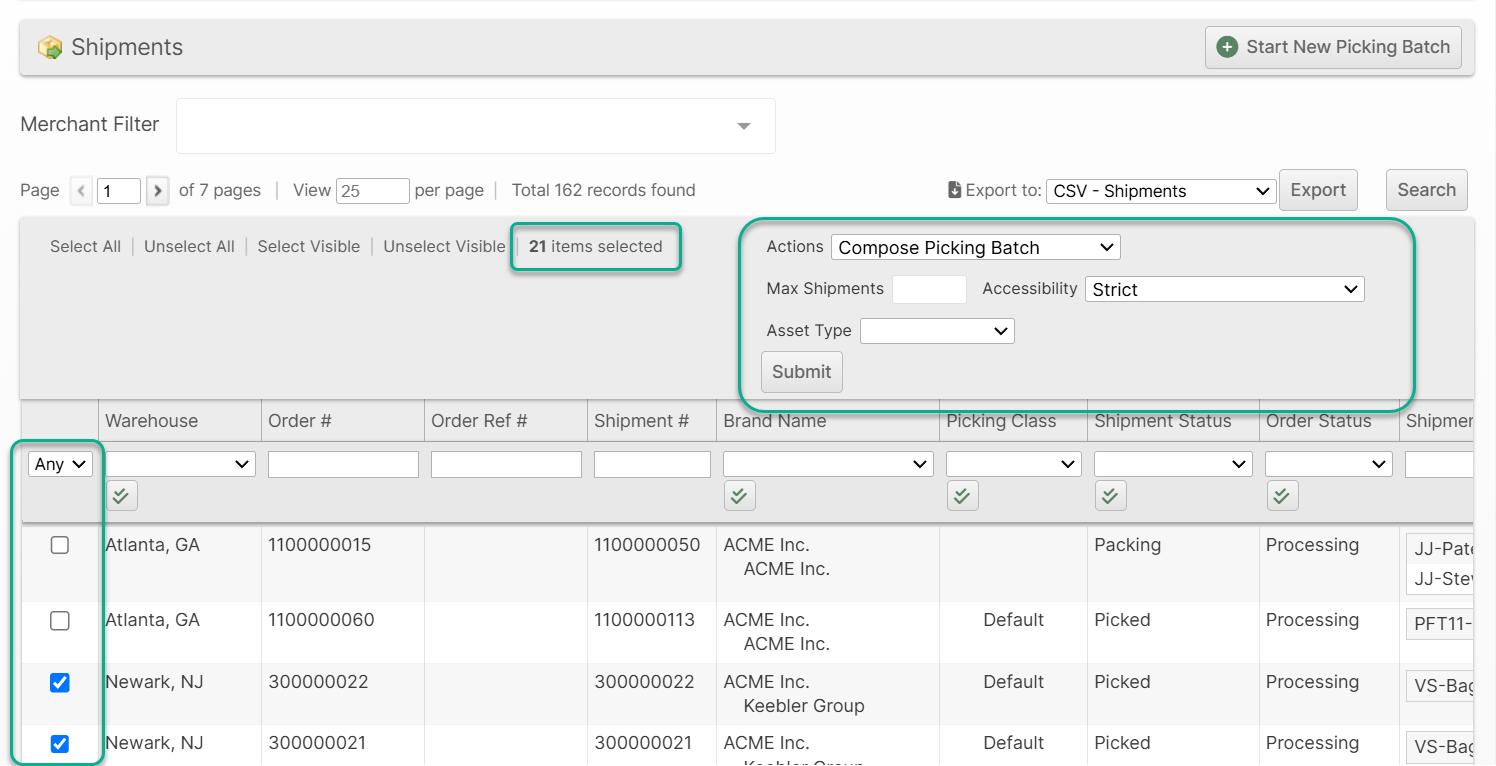Click the Unselect Visible link
This screenshot has width=1496, height=766.
click(x=444, y=247)
